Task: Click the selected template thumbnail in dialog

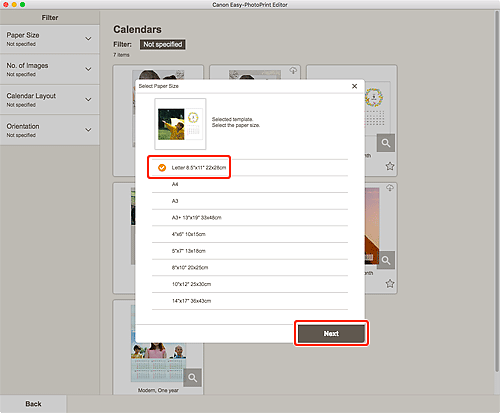Action: [180, 124]
